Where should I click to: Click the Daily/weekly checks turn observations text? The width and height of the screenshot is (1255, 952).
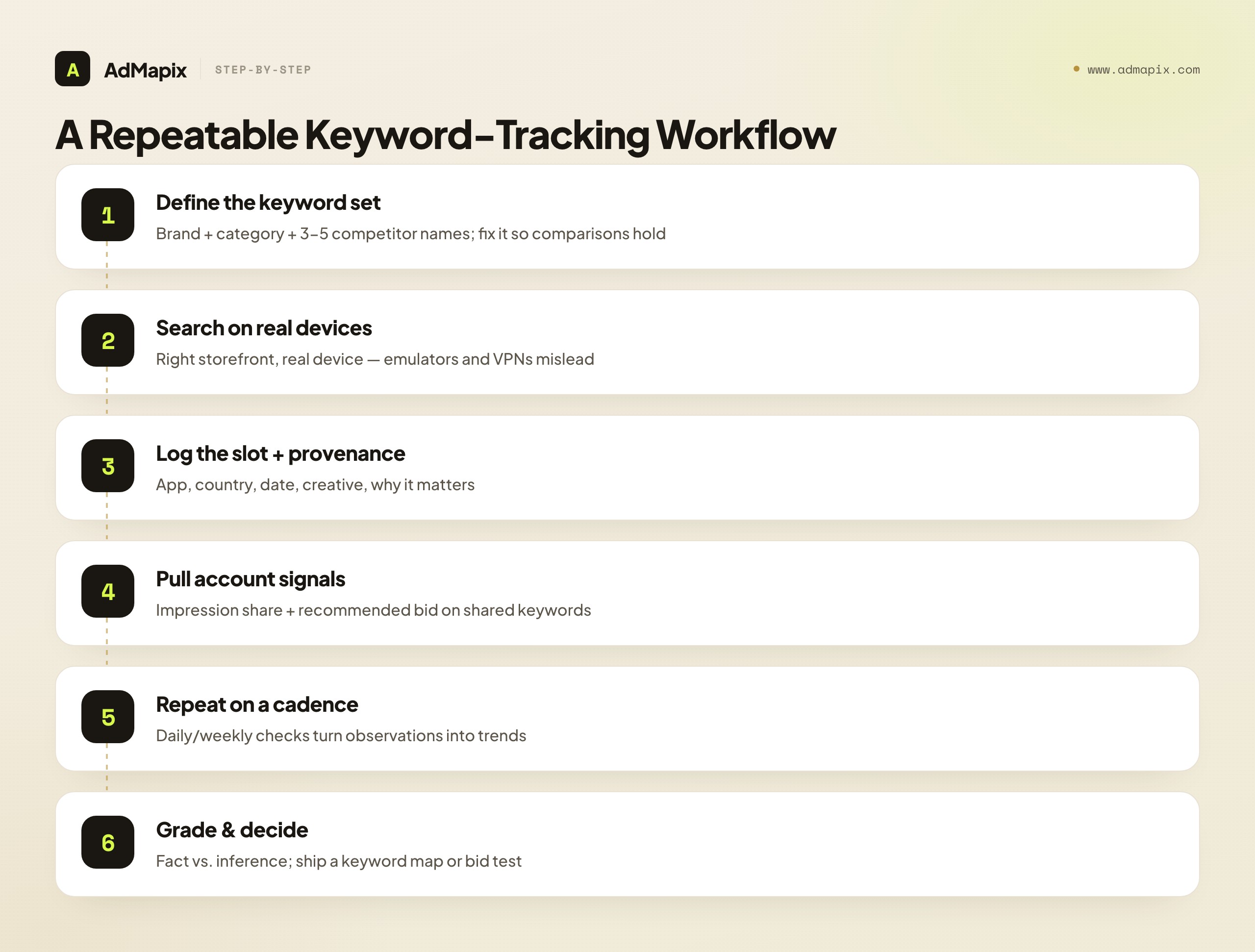click(341, 736)
